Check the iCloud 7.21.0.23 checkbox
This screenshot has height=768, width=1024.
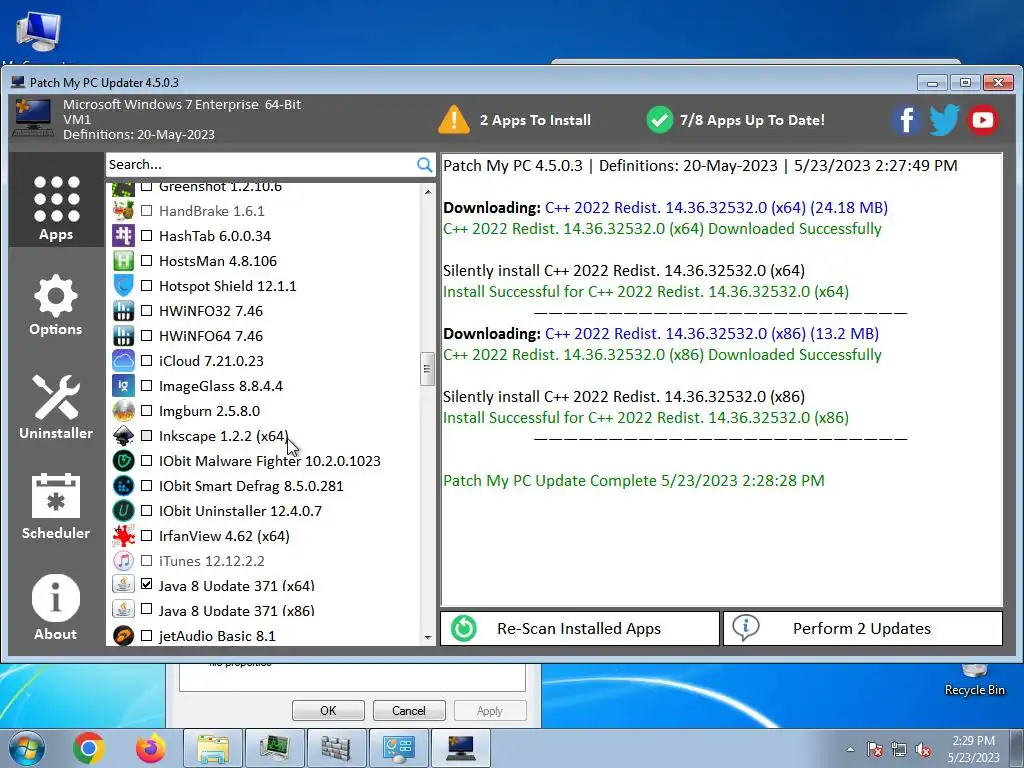(146, 360)
